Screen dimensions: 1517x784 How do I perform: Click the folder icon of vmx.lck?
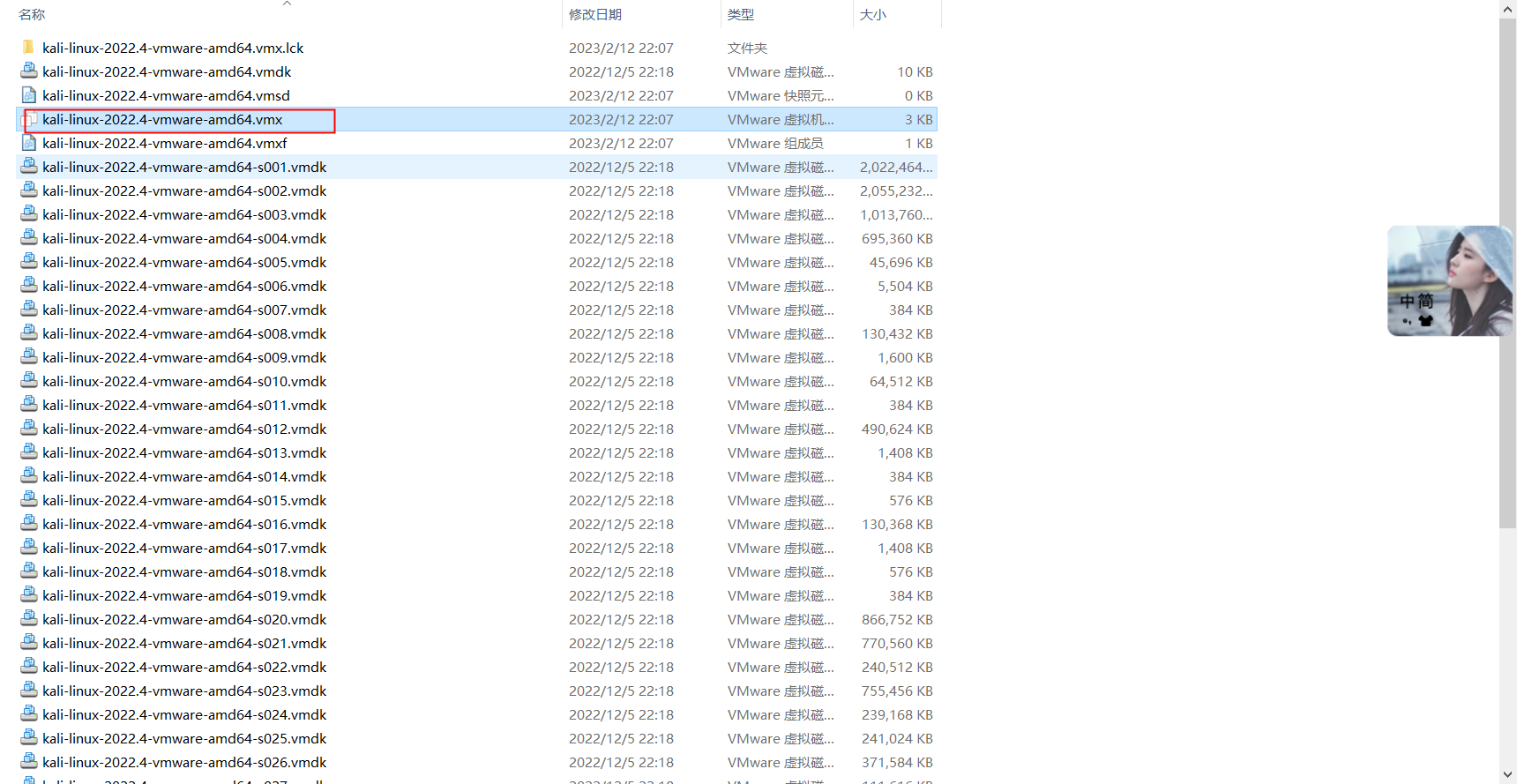point(28,47)
